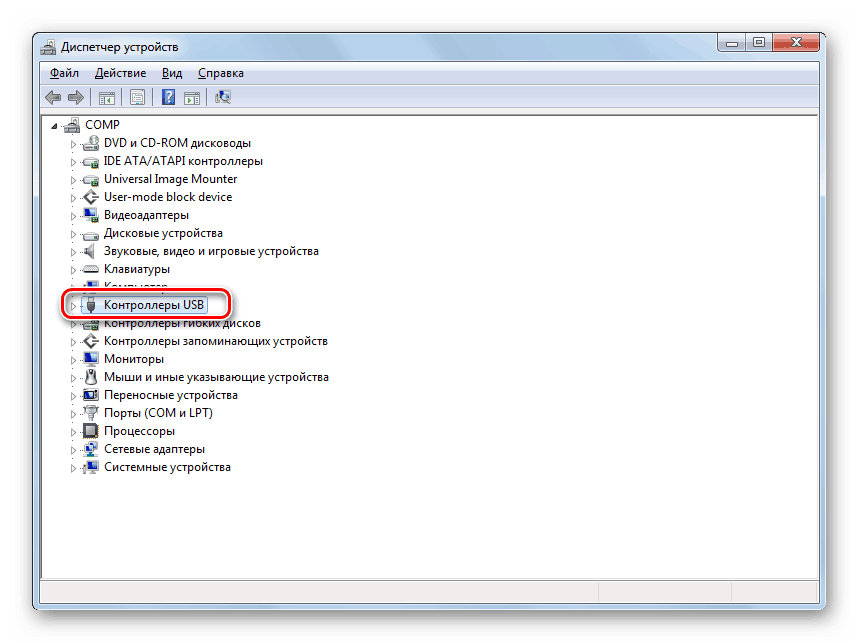The image size is (859, 643).
Task: Expand the Процессоры node arrow
Action: (x=73, y=432)
